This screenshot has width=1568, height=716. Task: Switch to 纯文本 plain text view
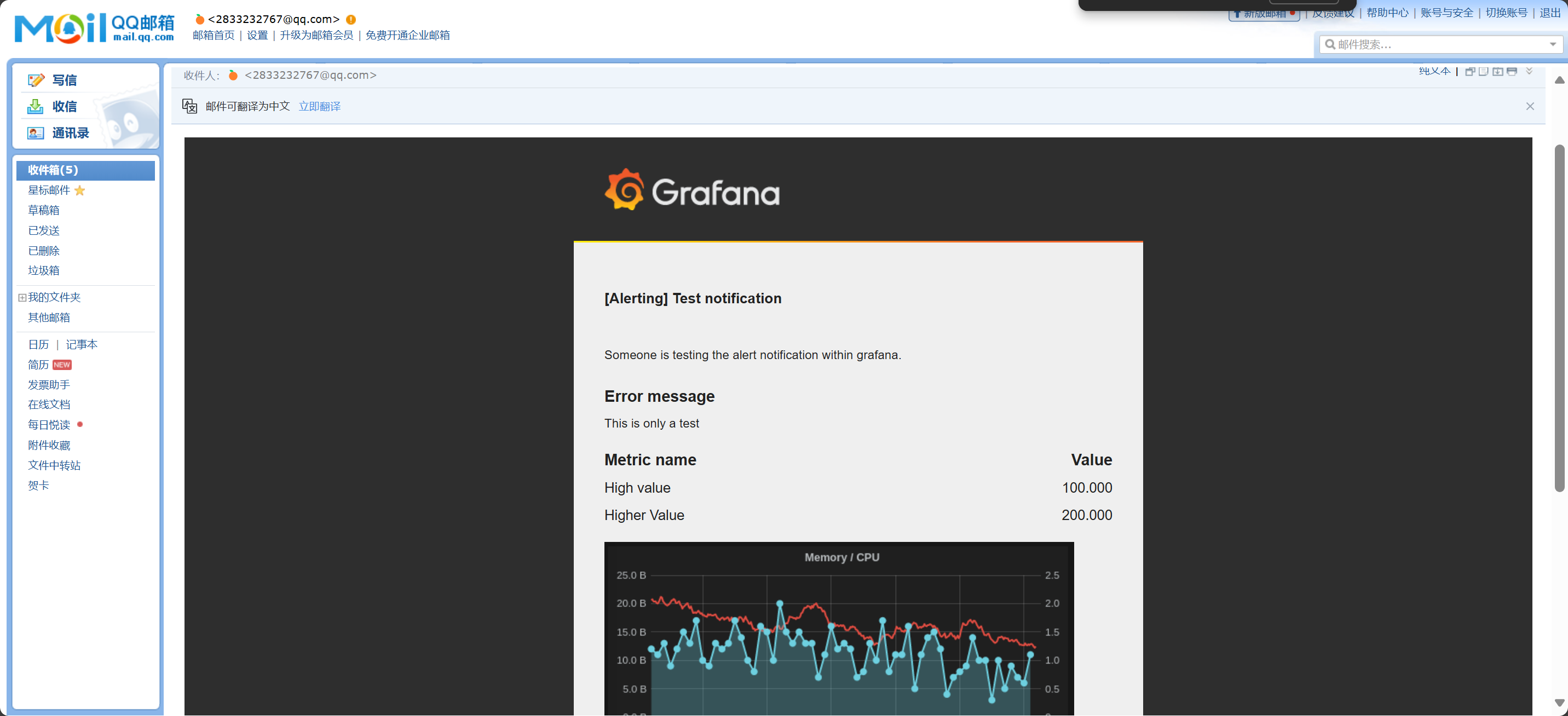1435,71
